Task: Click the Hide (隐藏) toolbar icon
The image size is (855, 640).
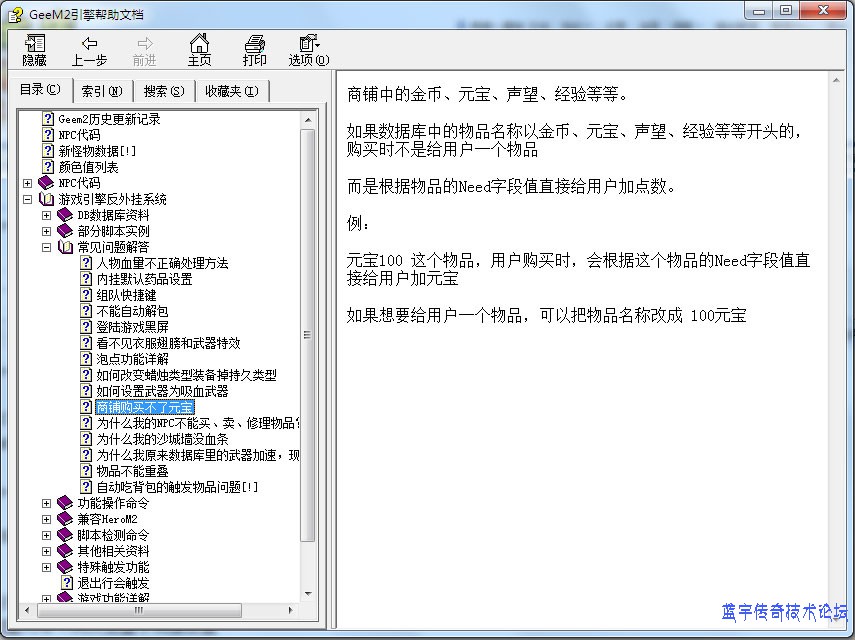Action: click(35, 43)
